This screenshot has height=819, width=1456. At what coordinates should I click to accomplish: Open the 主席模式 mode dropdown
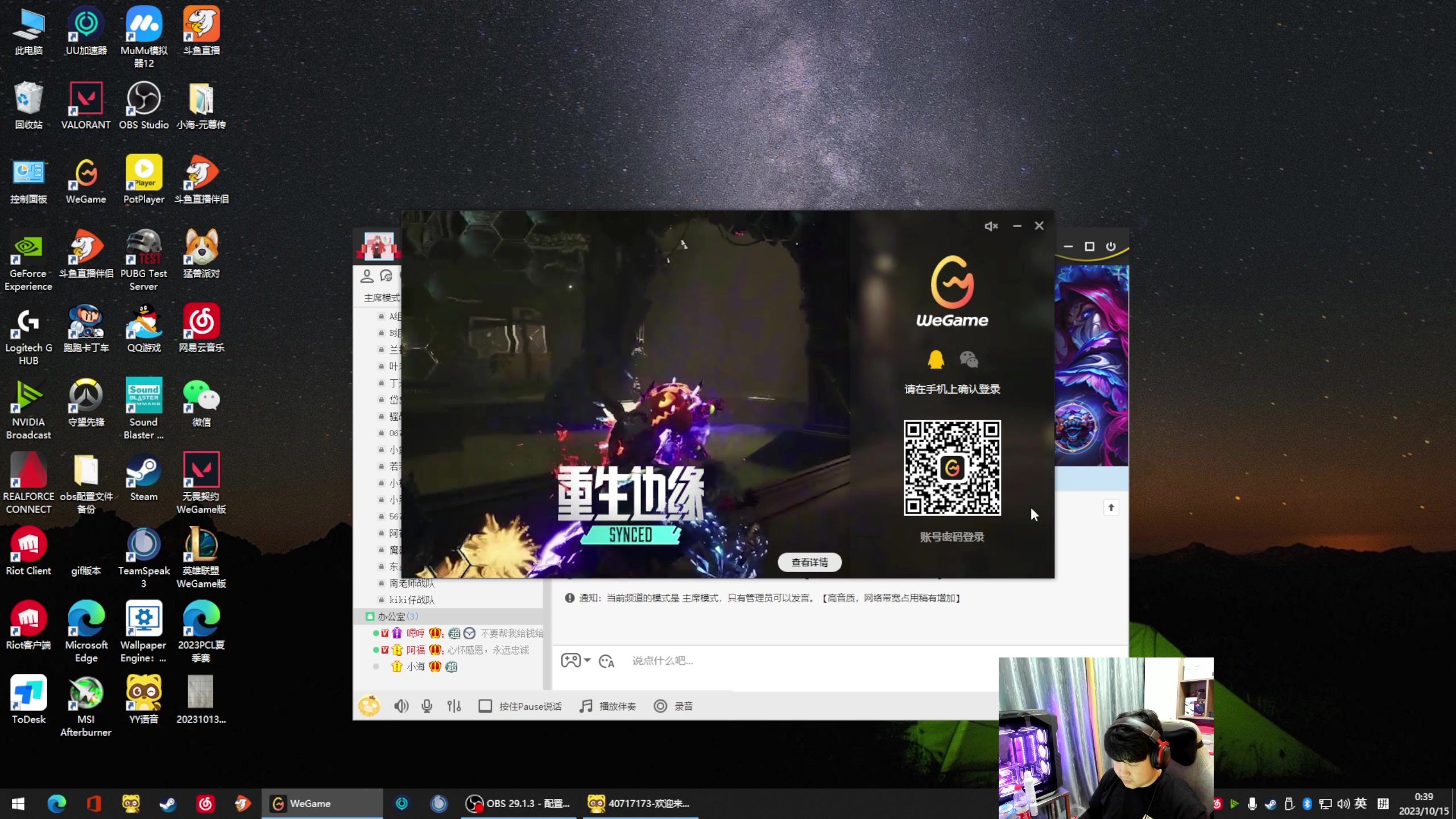tap(382, 297)
